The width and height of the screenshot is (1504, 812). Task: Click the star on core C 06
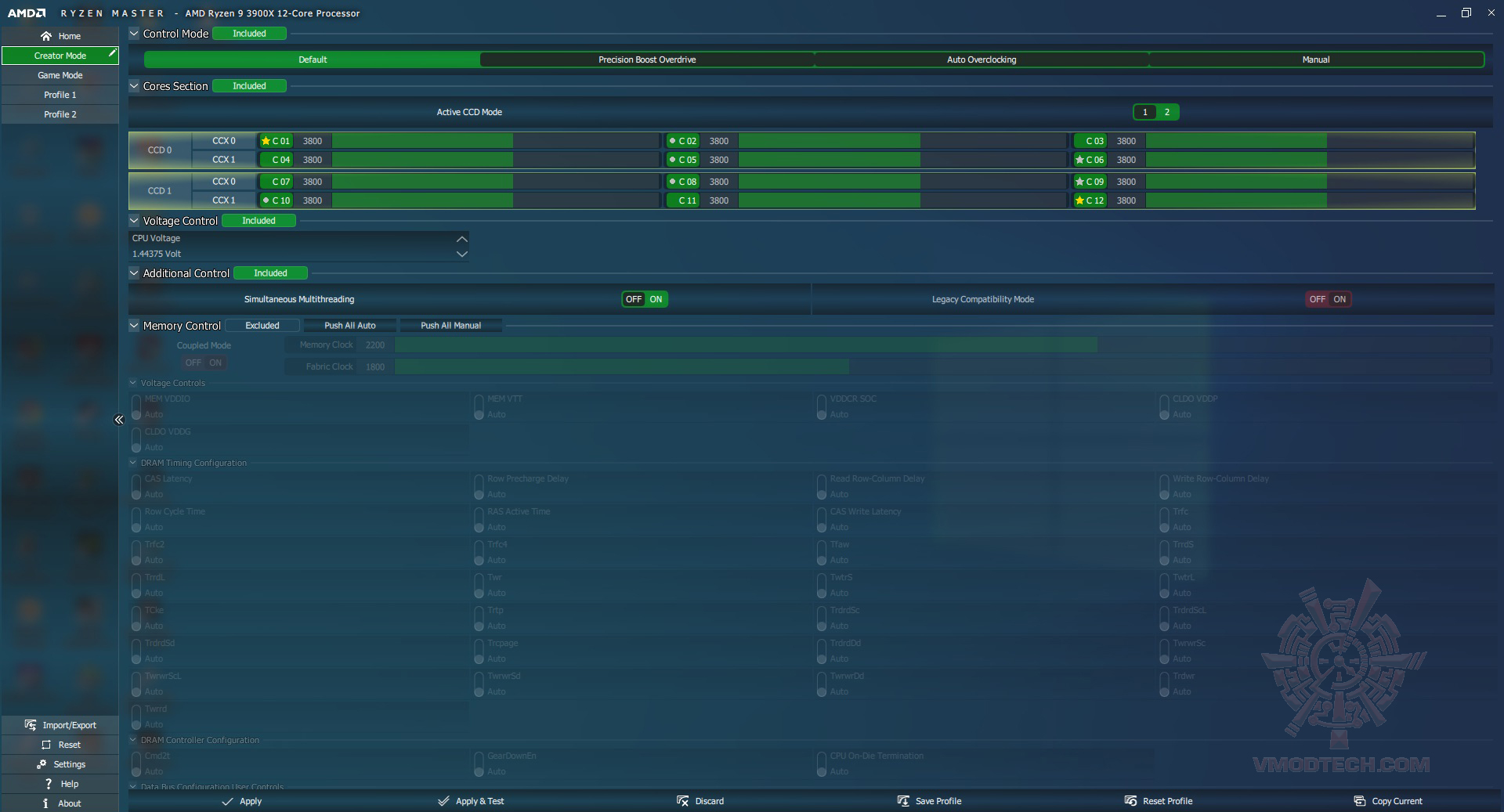(1079, 160)
